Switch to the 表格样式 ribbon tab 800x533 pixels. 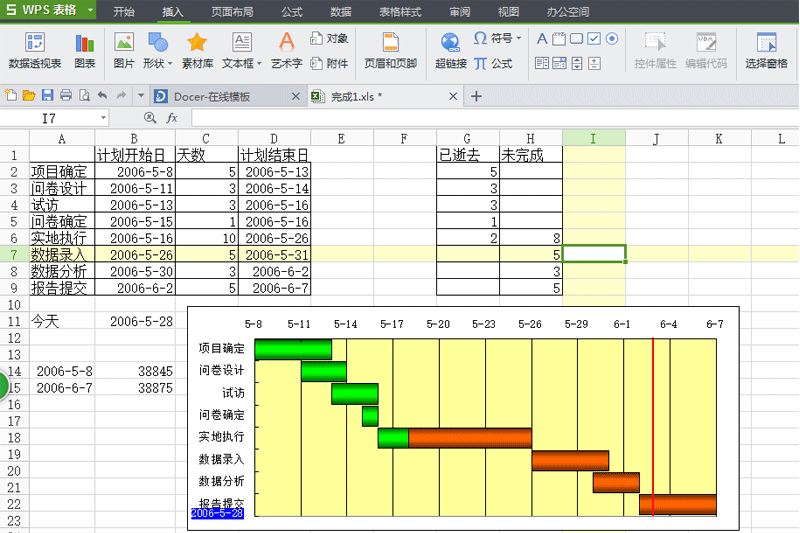point(400,12)
